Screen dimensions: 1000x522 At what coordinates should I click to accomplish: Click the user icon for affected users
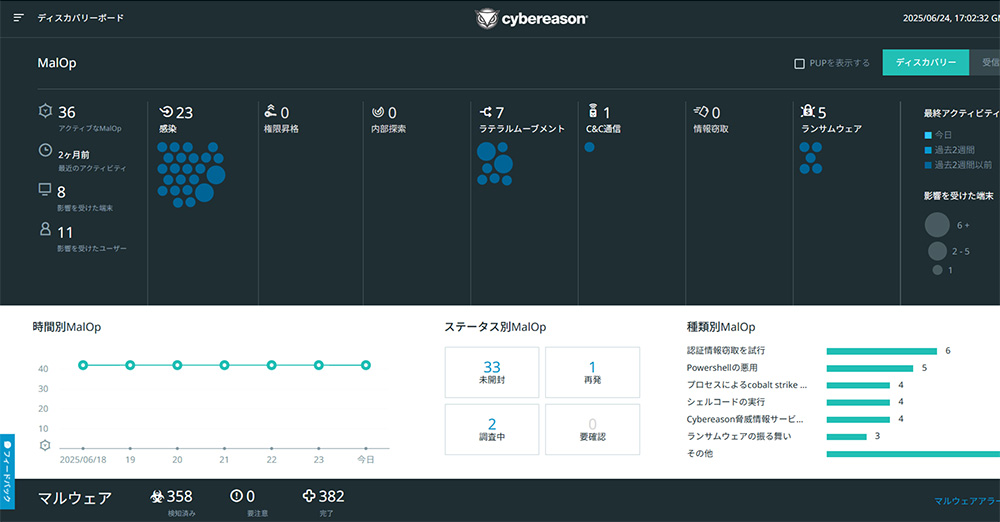45,228
